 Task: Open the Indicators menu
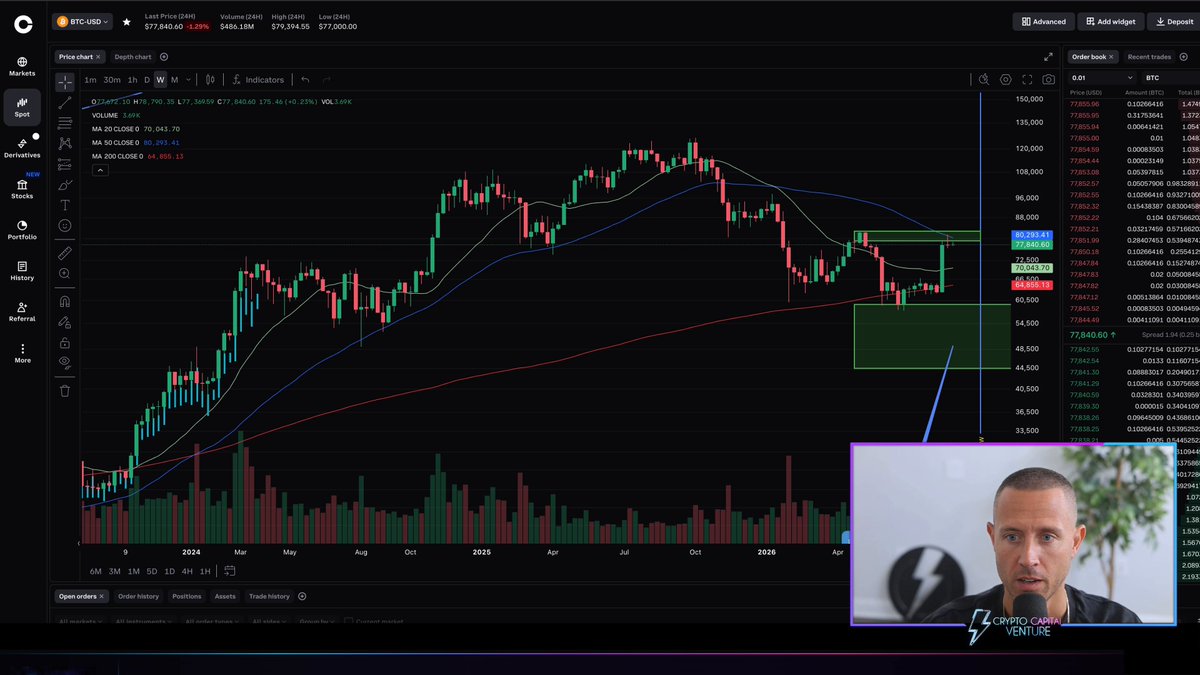click(x=259, y=80)
